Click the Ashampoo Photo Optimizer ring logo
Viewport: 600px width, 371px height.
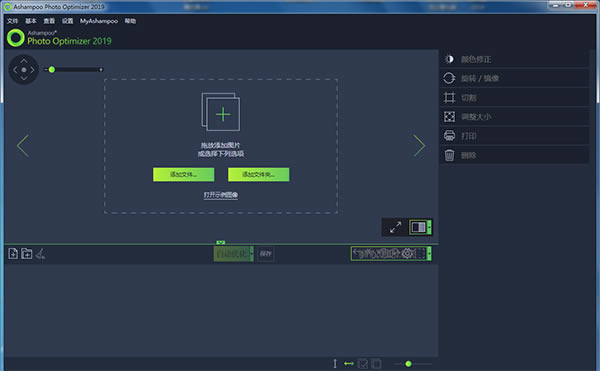pyautogui.click(x=16, y=38)
